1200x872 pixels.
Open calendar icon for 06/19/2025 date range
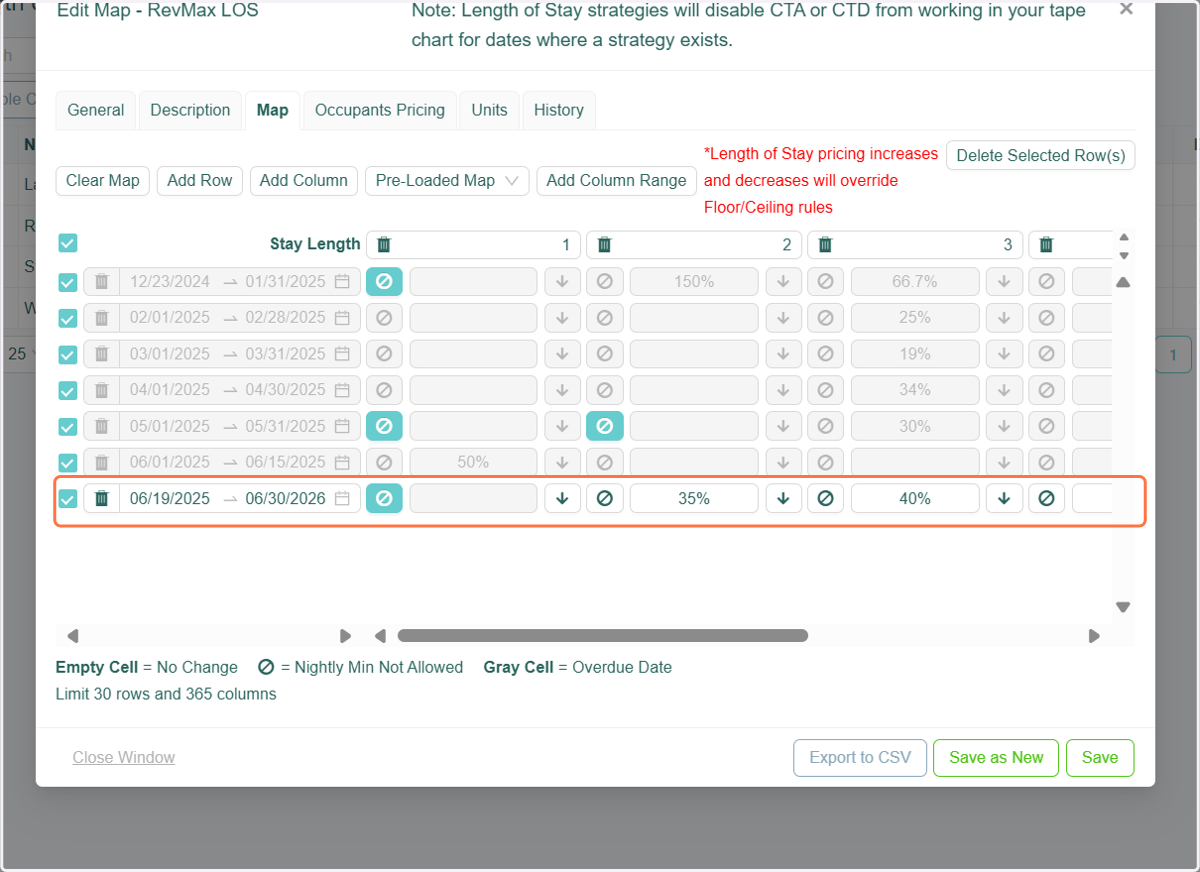coord(342,498)
